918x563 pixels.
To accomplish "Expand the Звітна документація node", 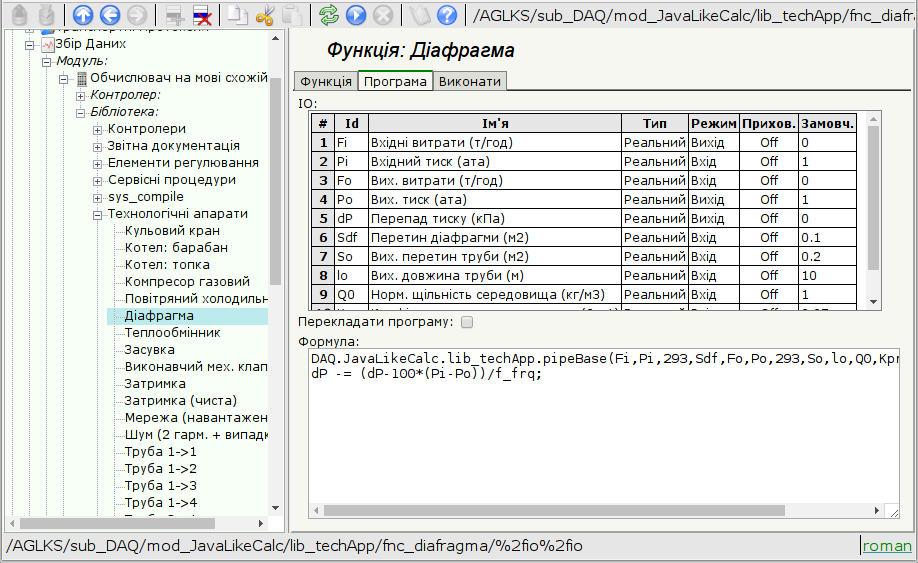I will tap(98, 146).
